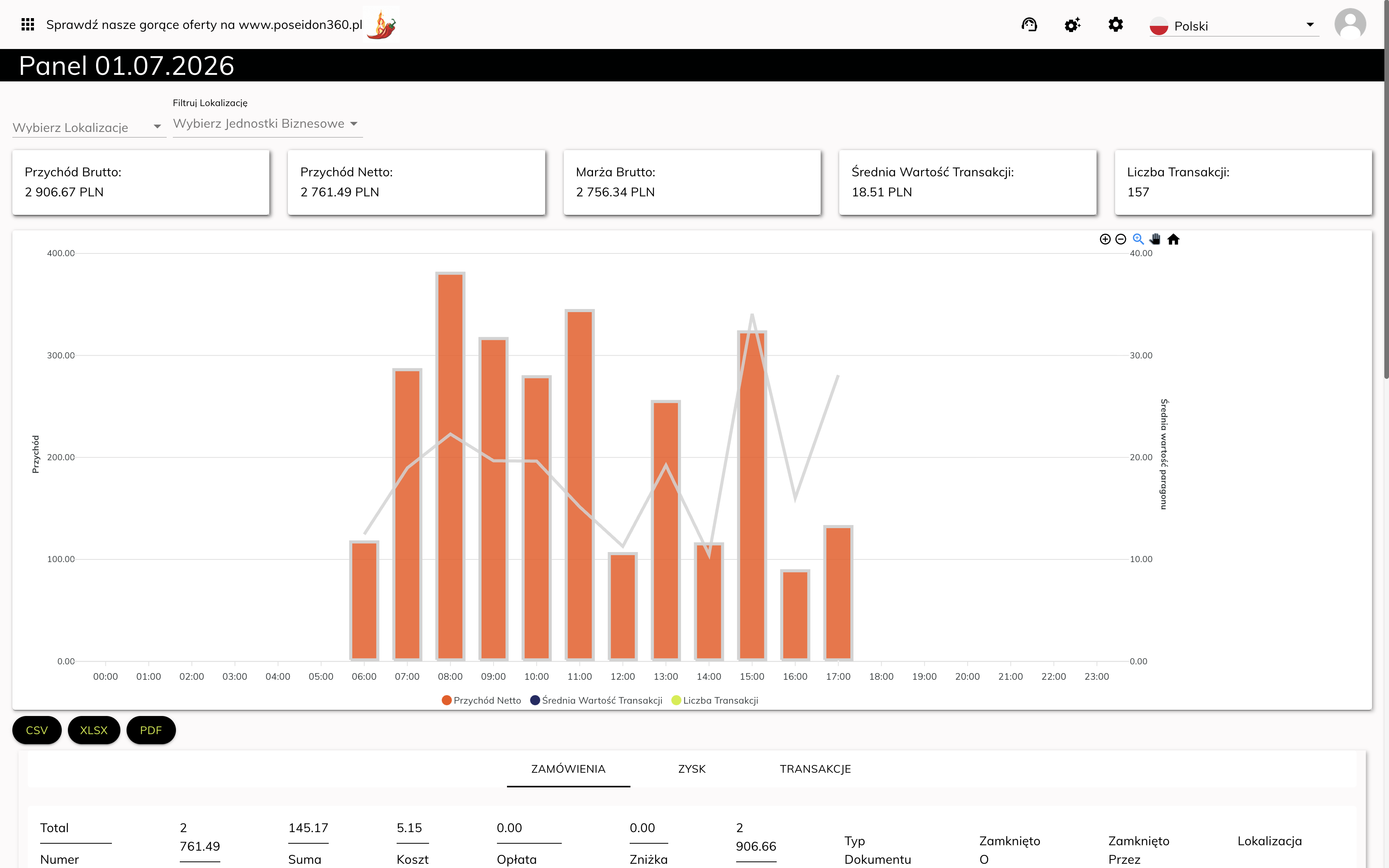Open the user profile avatar
Viewport: 1389px width, 868px height.
pos(1350,24)
